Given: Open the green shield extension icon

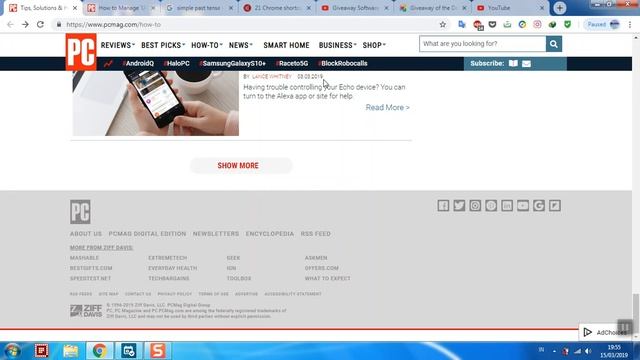Looking at the screenshot, I should click(567, 24).
